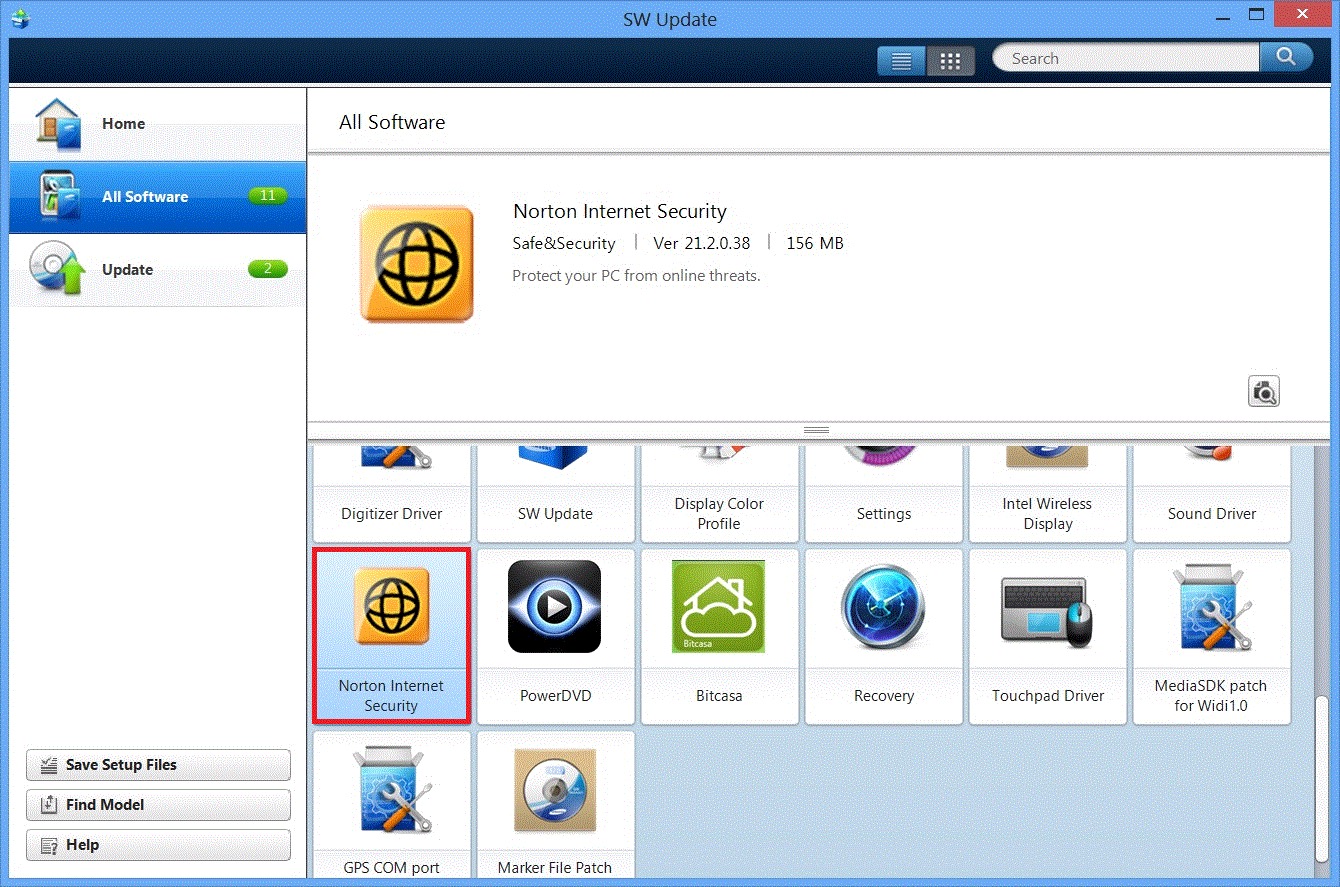Viewport: 1340px width, 887px height.
Task: Click the details magnifier icon
Action: pos(1264,391)
